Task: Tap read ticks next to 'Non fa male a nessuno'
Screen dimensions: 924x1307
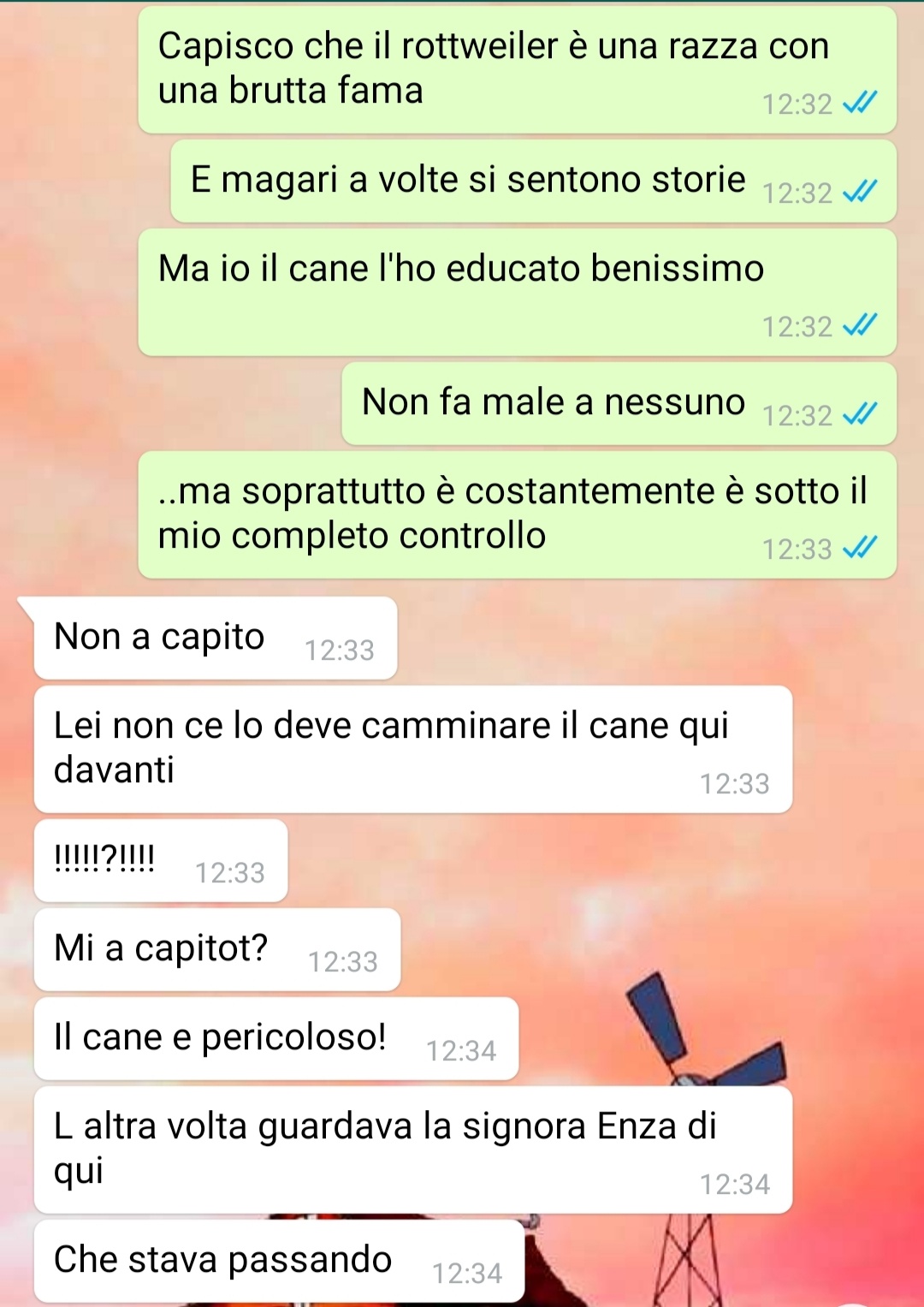Action: pos(860,415)
